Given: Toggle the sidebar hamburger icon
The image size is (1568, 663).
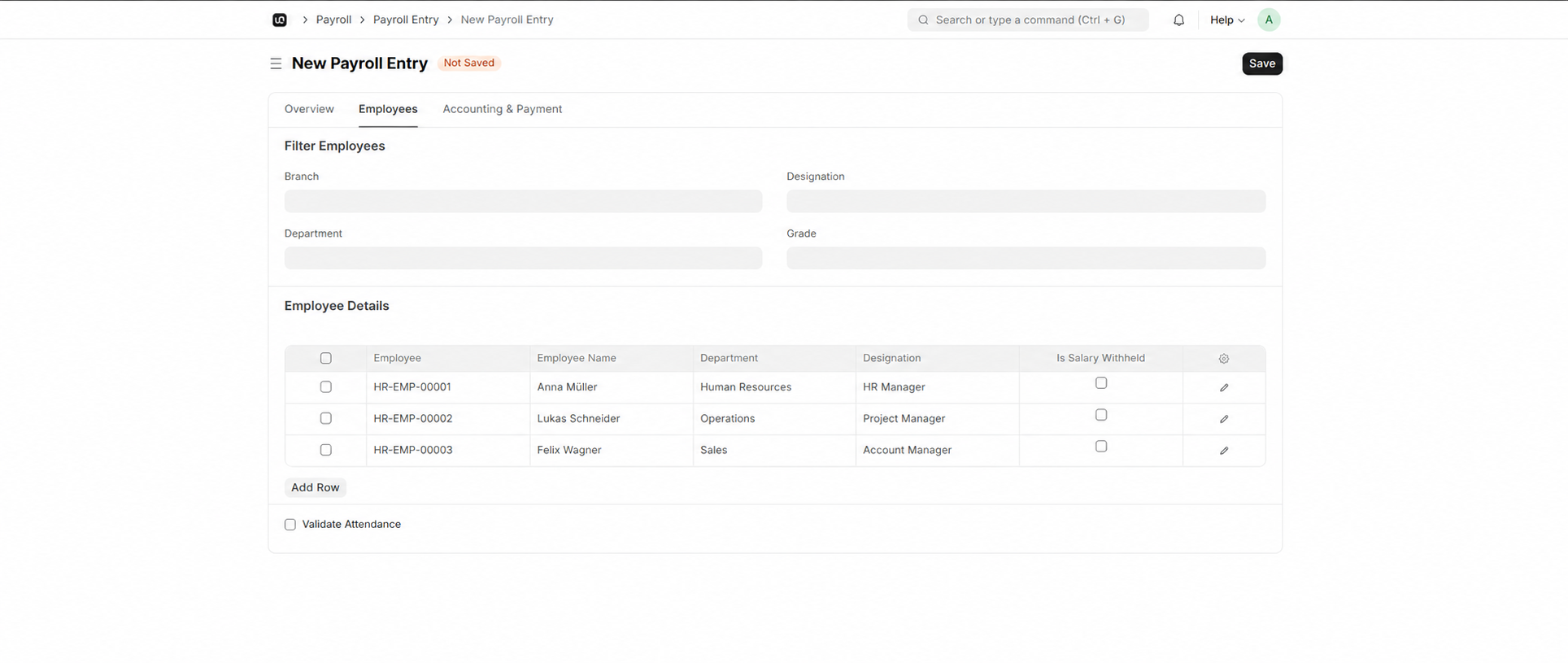Looking at the screenshot, I should (276, 63).
